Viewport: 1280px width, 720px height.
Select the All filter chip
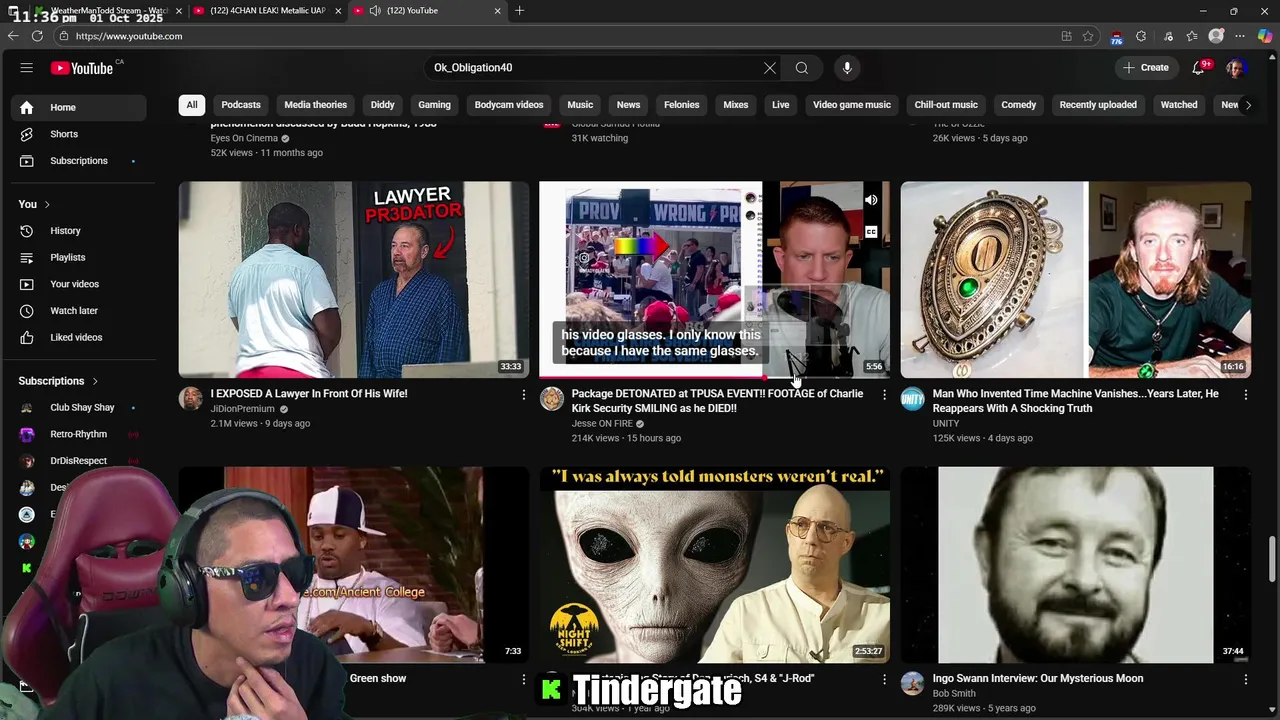click(x=192, y=105)
